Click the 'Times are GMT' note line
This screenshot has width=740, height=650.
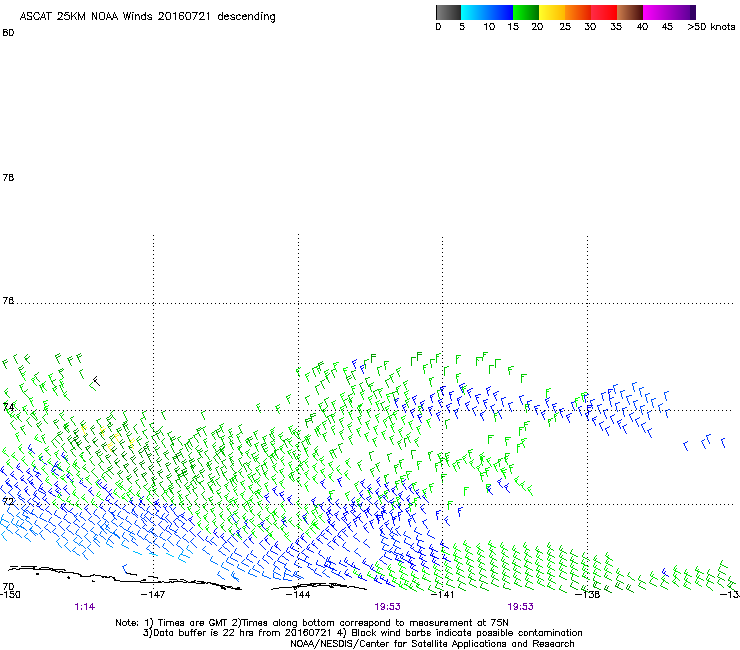coord(312,623)
